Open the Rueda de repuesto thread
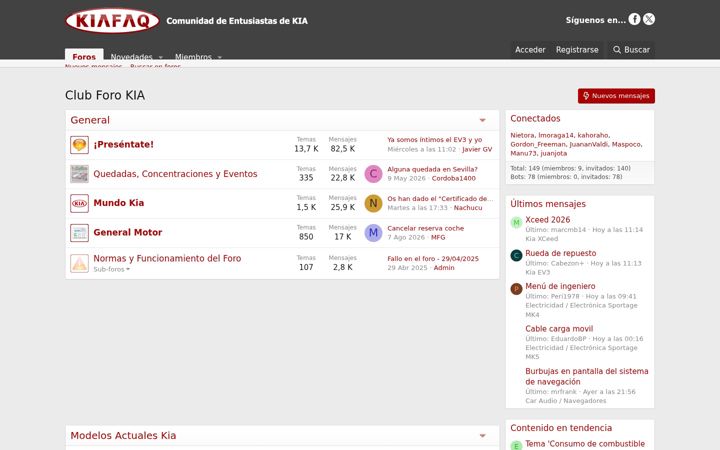This screenshot has height=450, width=720. (x=561, y=253)
